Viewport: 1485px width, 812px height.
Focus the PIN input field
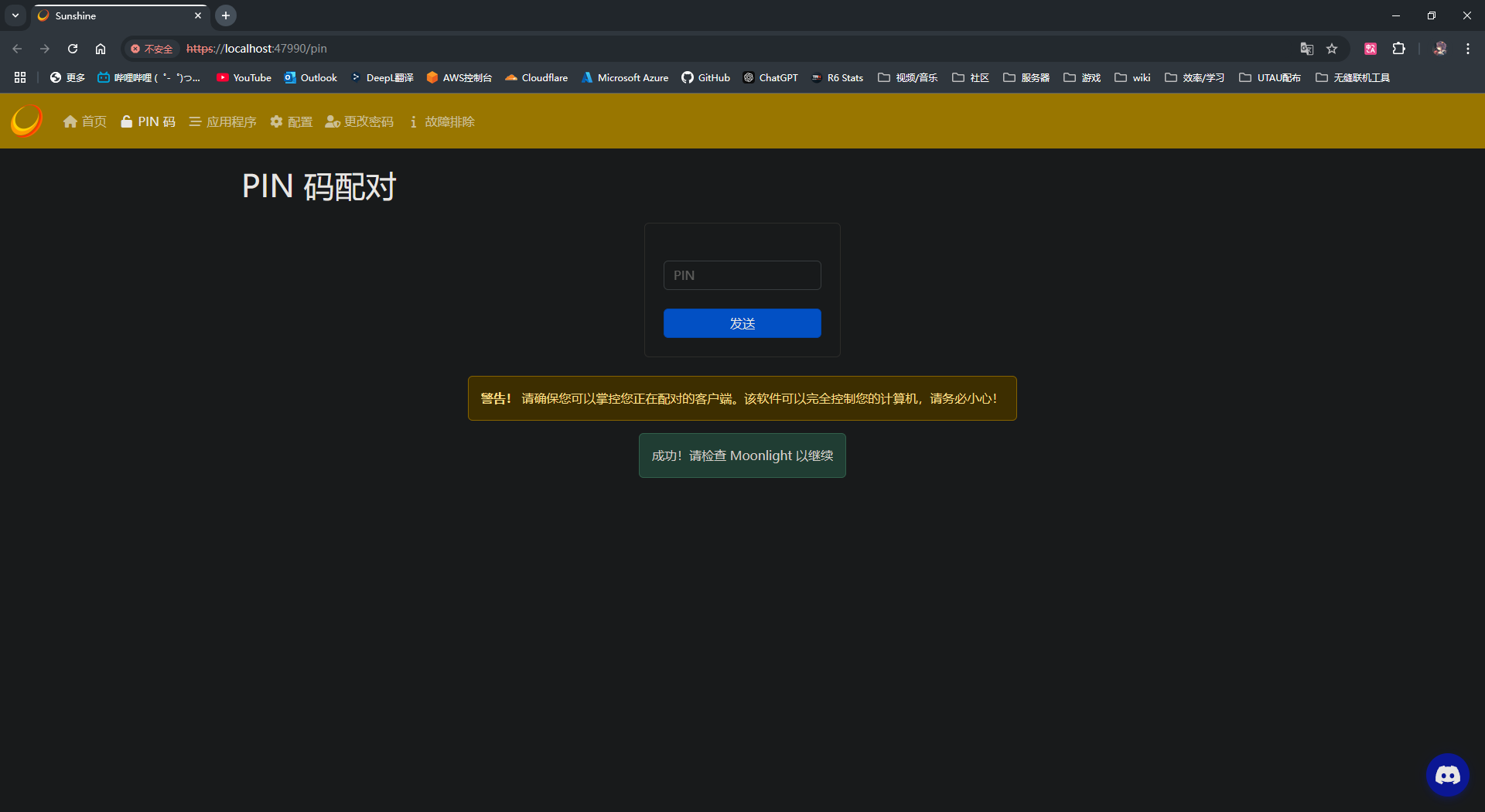click(742, 275)
